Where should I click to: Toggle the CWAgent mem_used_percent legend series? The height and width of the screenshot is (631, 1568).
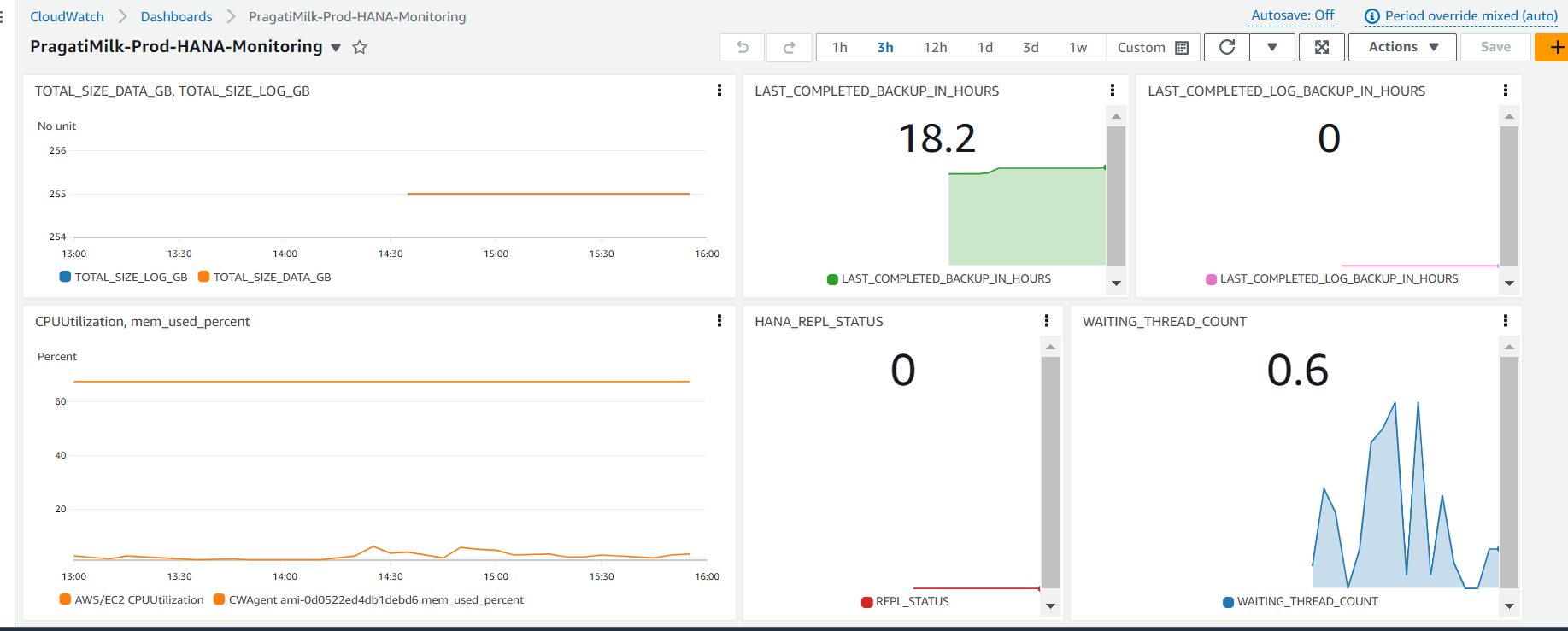368,599
